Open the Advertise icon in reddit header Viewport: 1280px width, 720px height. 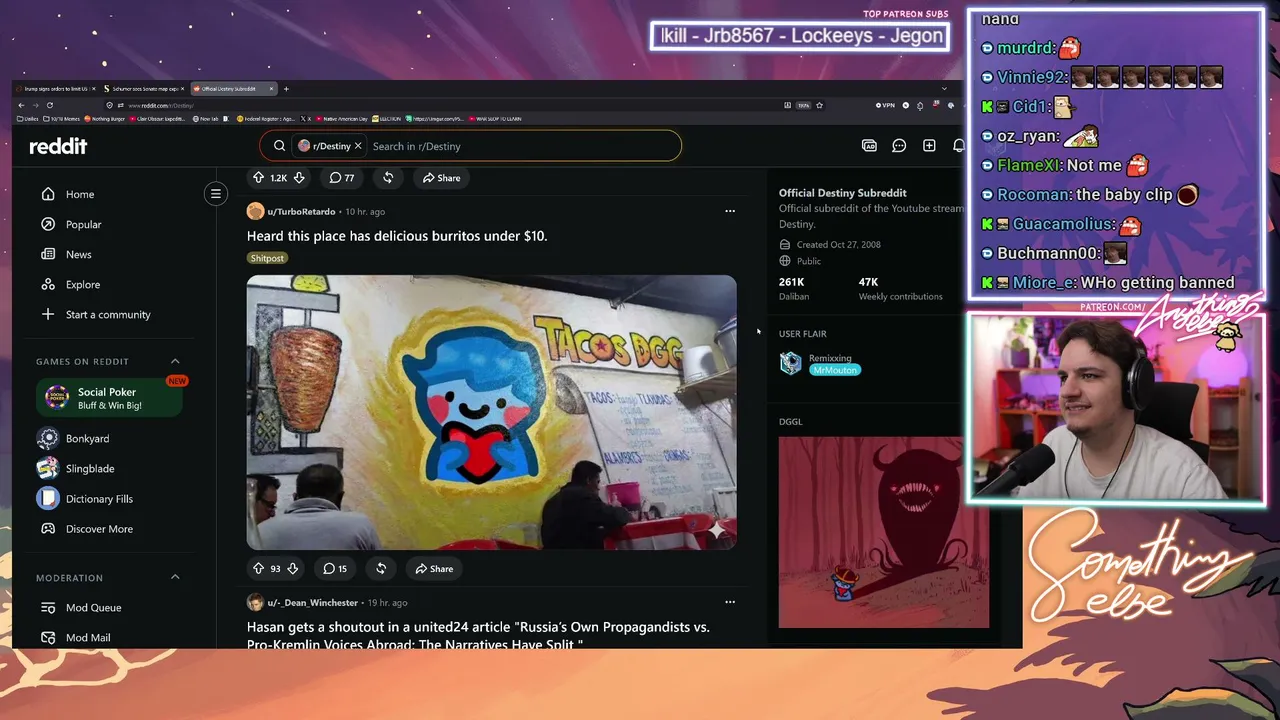coord(869,146)
